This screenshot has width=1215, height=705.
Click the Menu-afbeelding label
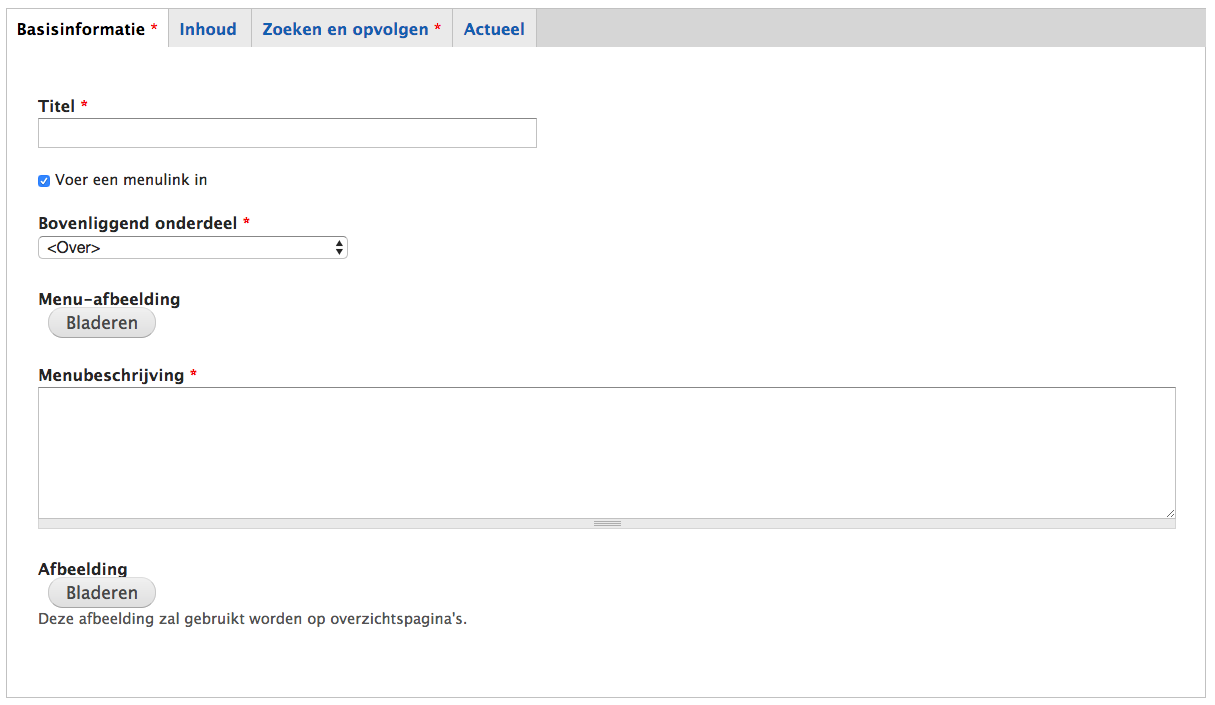(x=109, y=299)
